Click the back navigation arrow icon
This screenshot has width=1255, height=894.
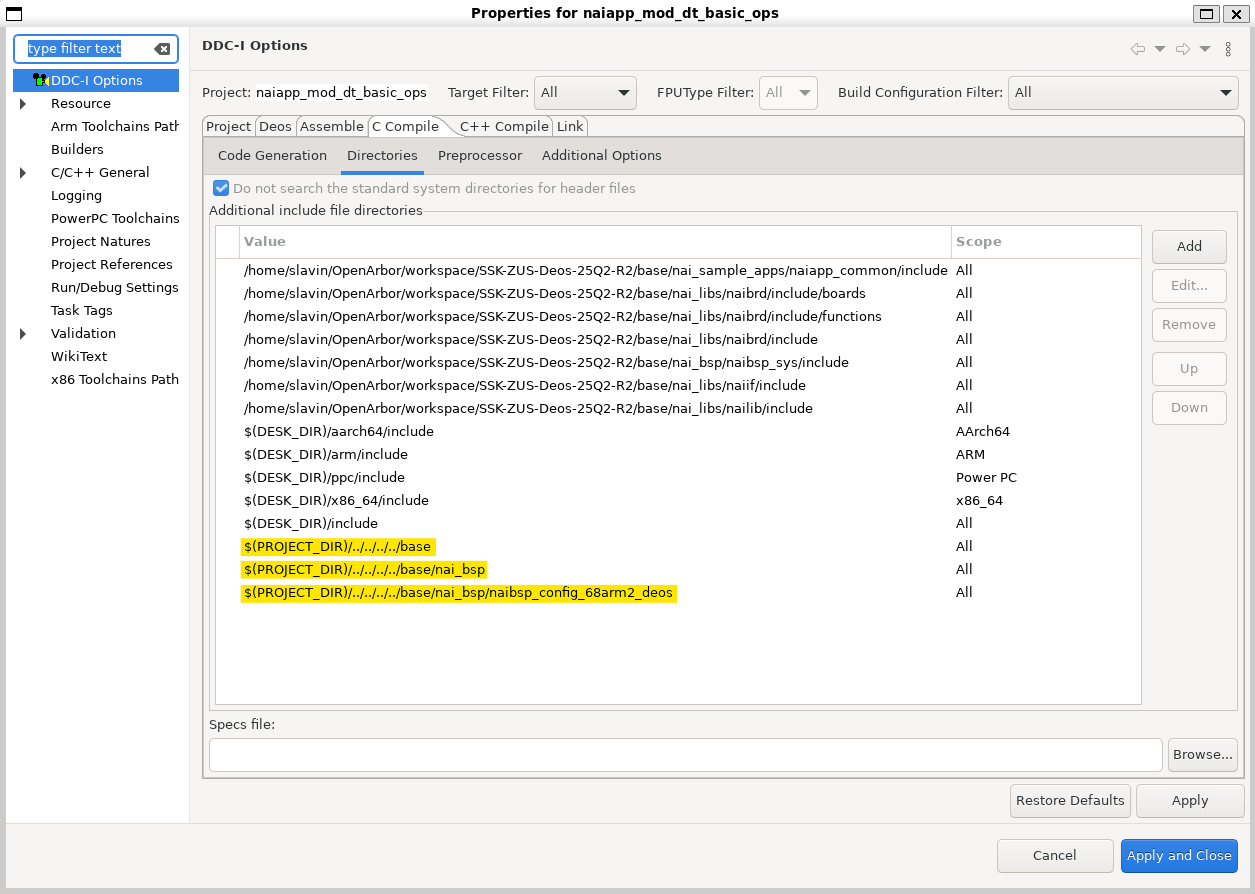[1137, 49]
